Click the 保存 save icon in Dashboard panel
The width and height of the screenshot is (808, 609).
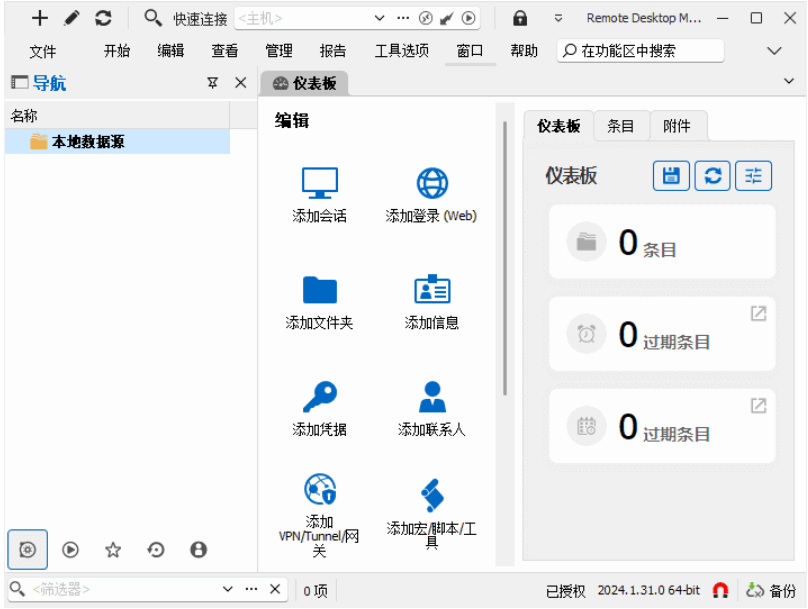[x=671, y=175]
